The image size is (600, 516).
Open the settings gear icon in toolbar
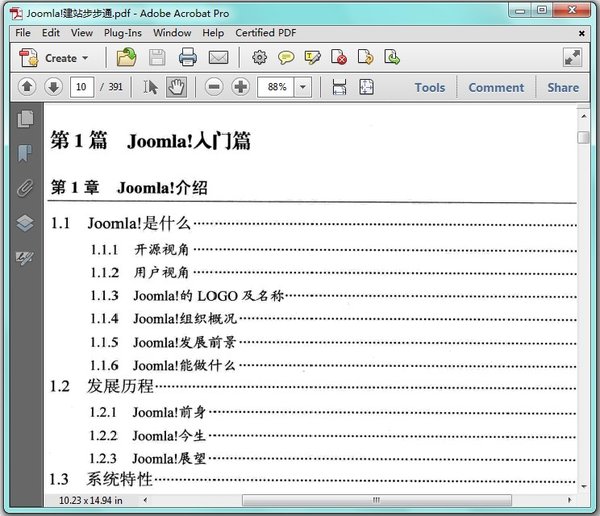(x=259, y=57)
